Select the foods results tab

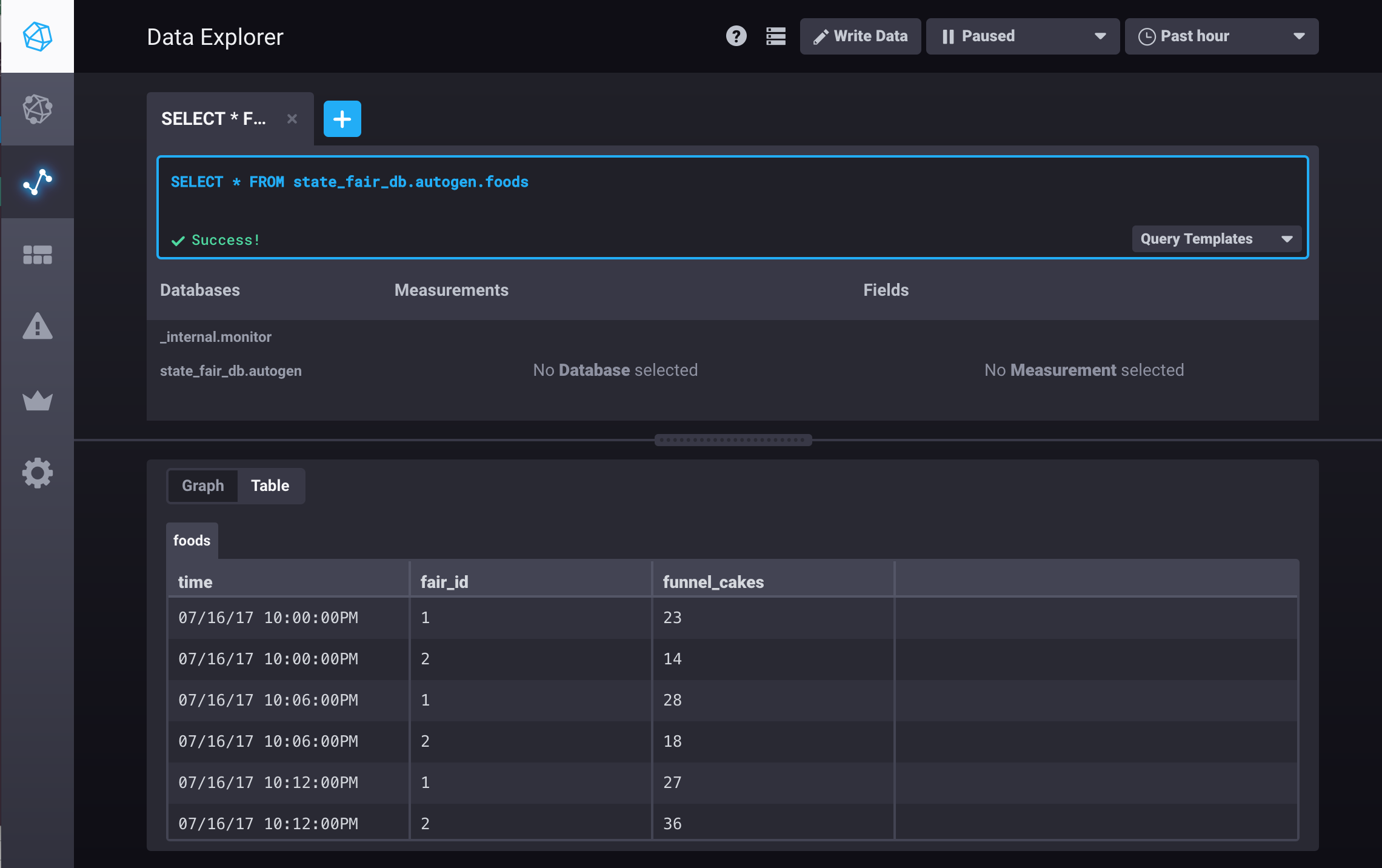(192, 540)
